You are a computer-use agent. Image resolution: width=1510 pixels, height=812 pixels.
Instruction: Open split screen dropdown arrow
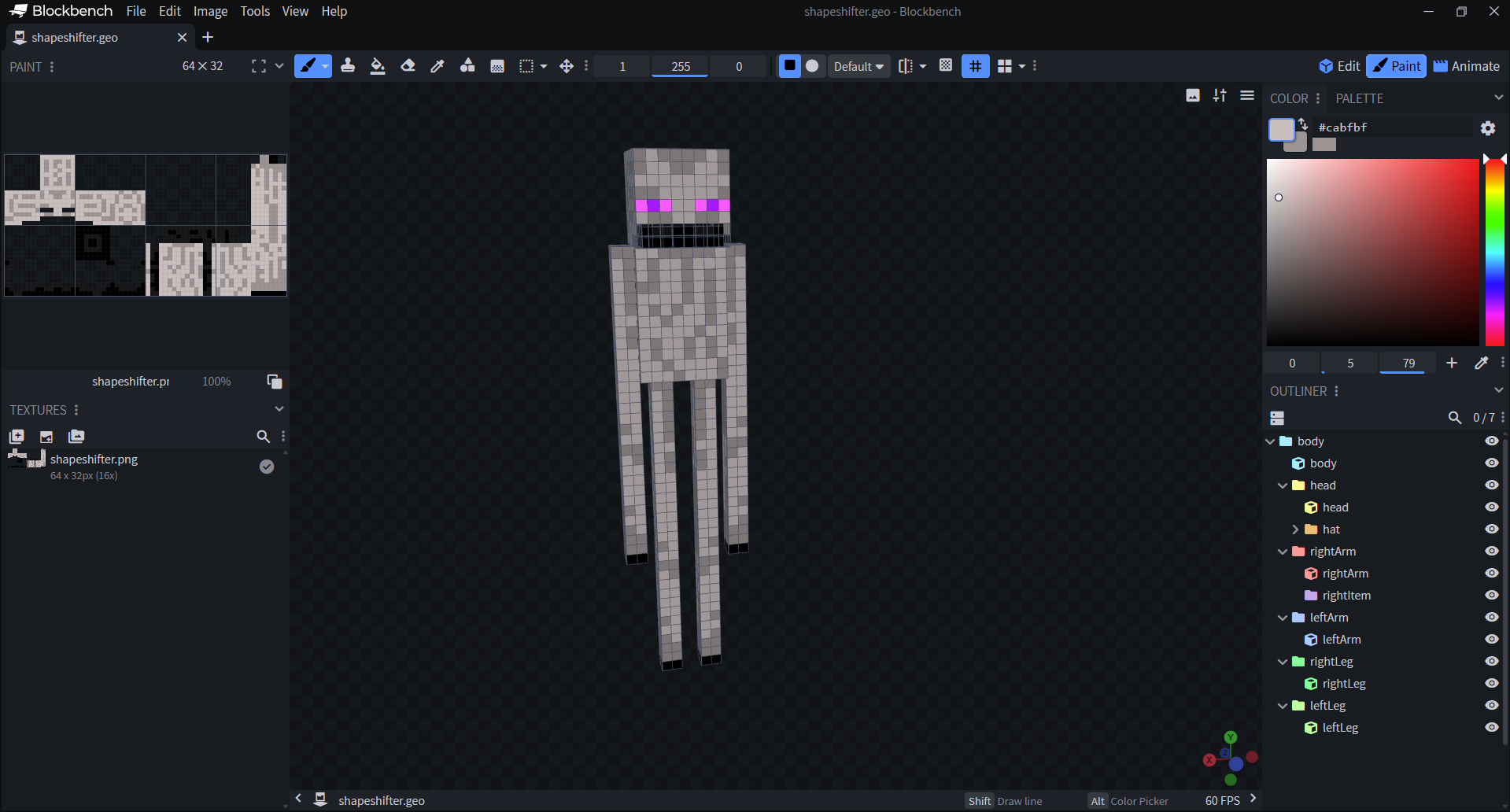(x=1022, y=66)
